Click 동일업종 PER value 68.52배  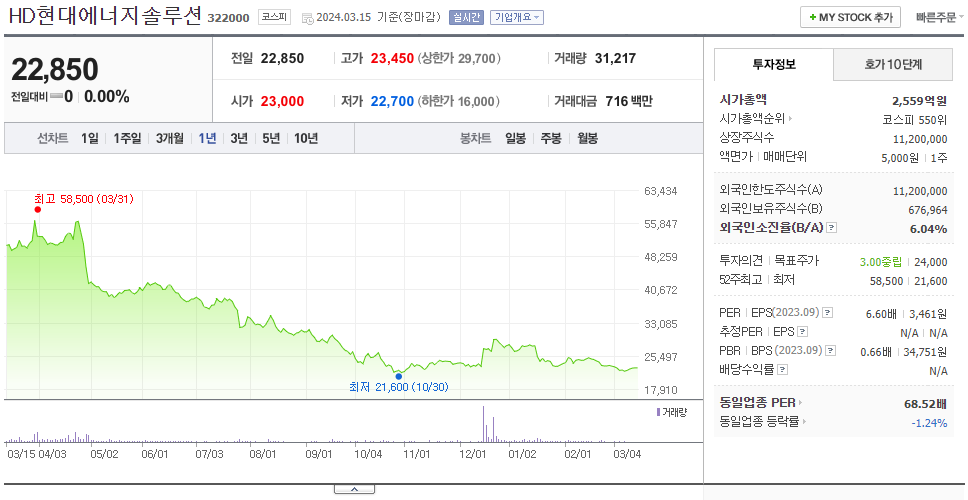pos(925,404)
